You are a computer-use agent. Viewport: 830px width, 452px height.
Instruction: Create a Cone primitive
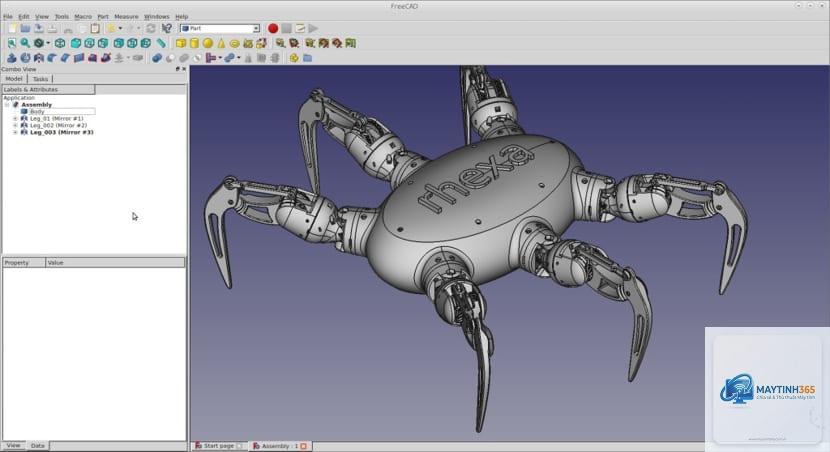(x=221, y=43)
